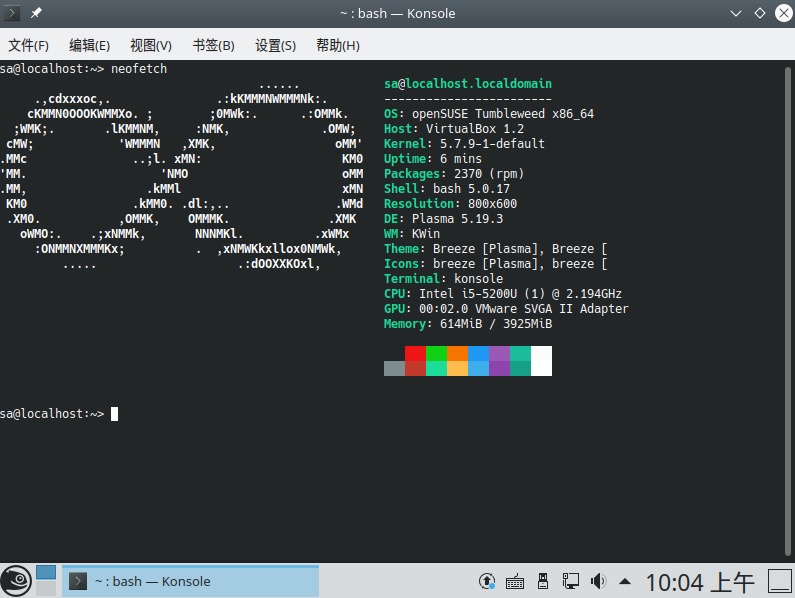Click the Uptime: 6 mins line
Image resolution: width=795 pixels, height=598 pixels.
tap(432, 159)
